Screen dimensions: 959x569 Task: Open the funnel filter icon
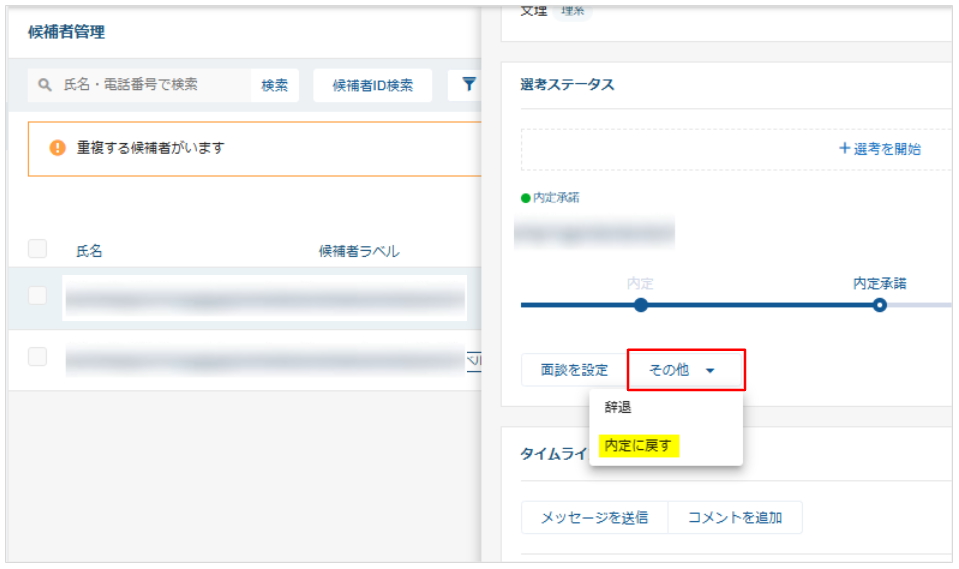[x=469, y=85]
